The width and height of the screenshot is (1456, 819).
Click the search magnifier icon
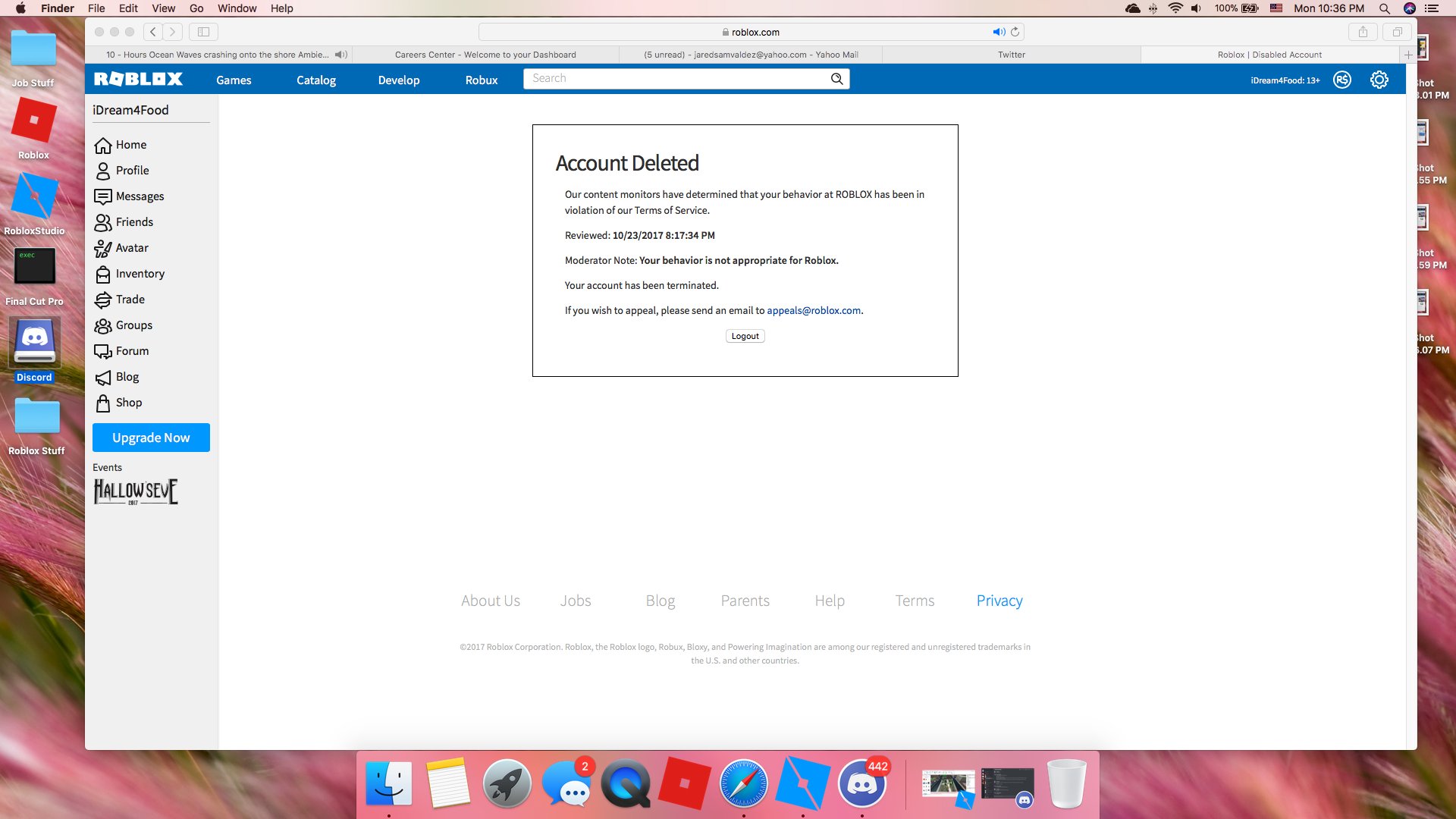point(836,79)
